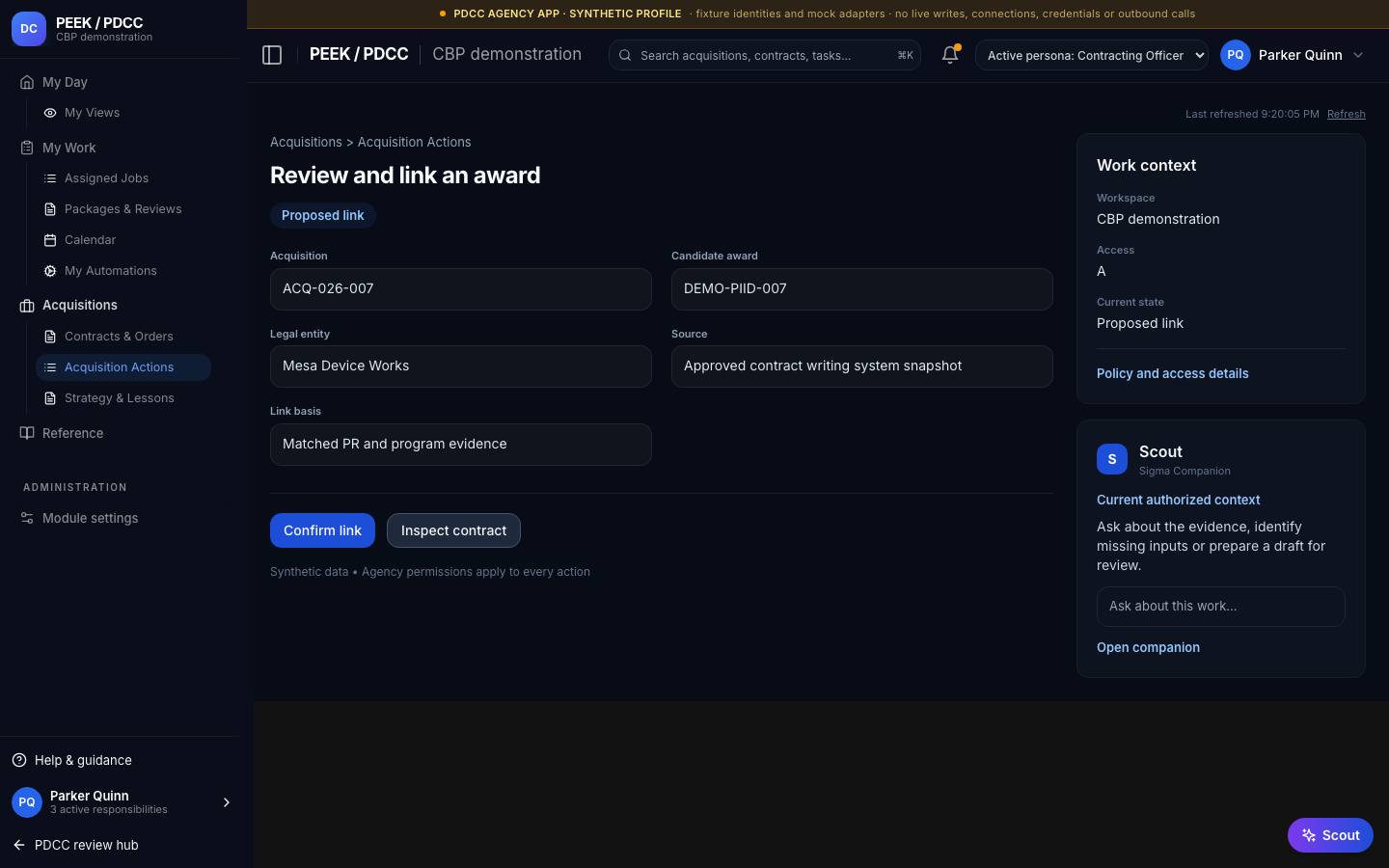
Task: Click the back arrow beside PDCC review hub
Action: [x=19, y=845]
